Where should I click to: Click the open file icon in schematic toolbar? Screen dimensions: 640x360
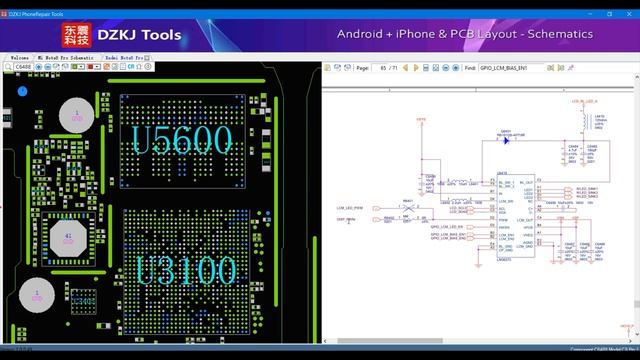click(327, 68)
